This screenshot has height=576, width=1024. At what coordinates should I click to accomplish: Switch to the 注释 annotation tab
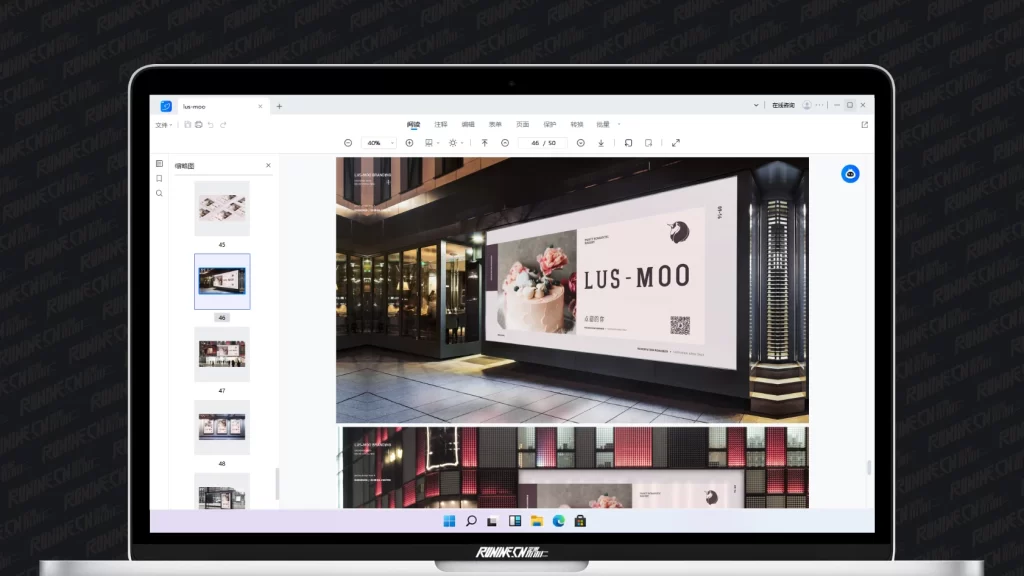pos(441,125)
